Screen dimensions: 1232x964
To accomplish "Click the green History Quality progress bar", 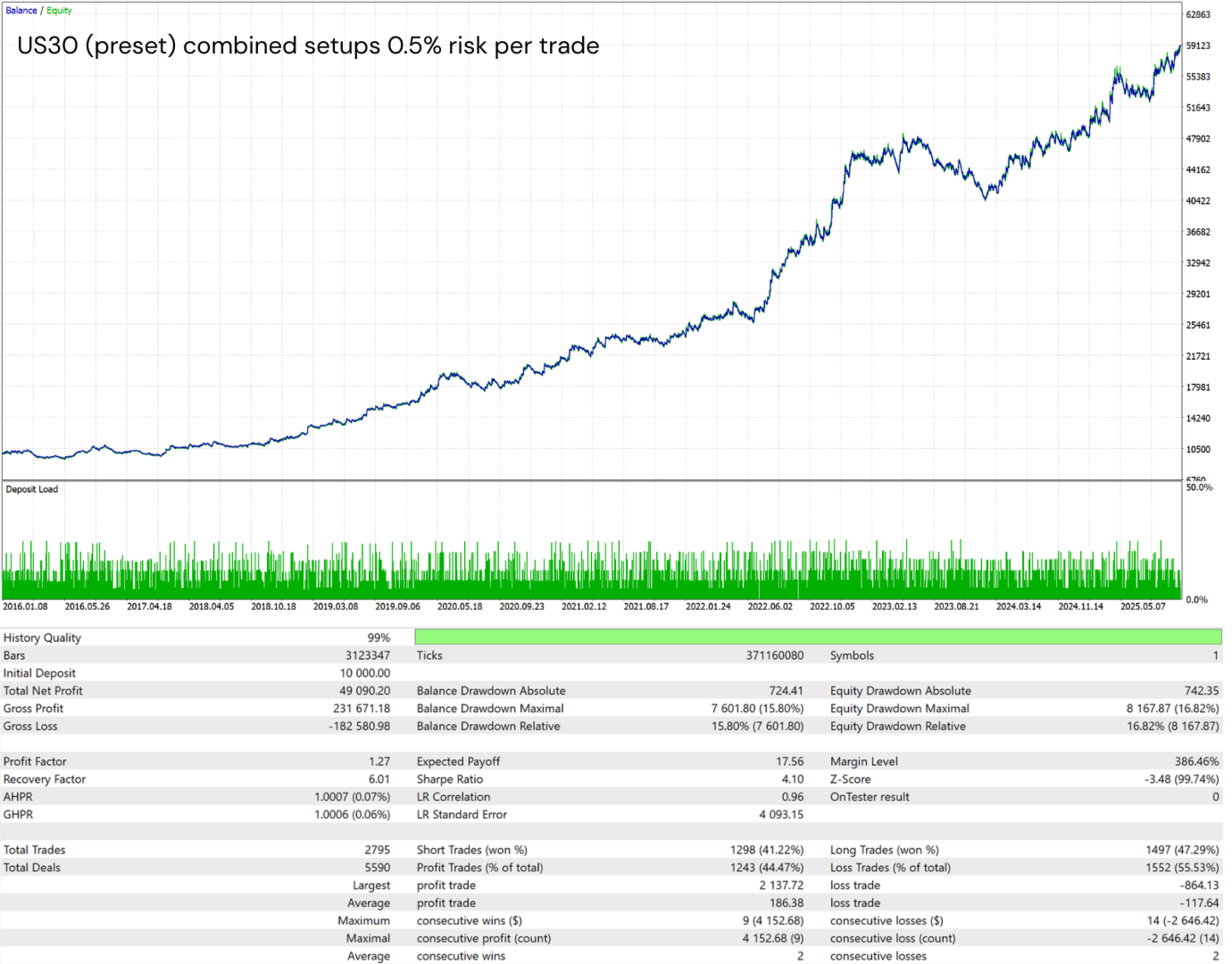I will [x=818, y=637].
